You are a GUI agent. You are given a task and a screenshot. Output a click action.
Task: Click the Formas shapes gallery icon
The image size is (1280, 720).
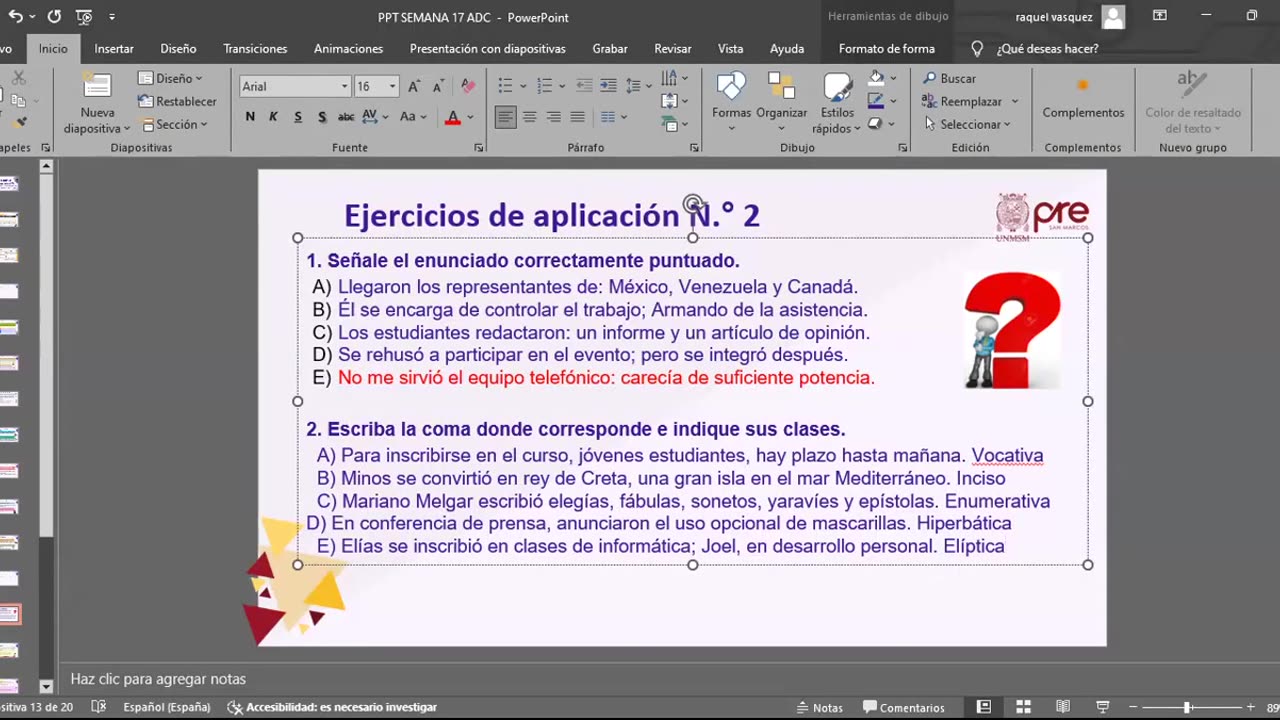coord(731,87)
